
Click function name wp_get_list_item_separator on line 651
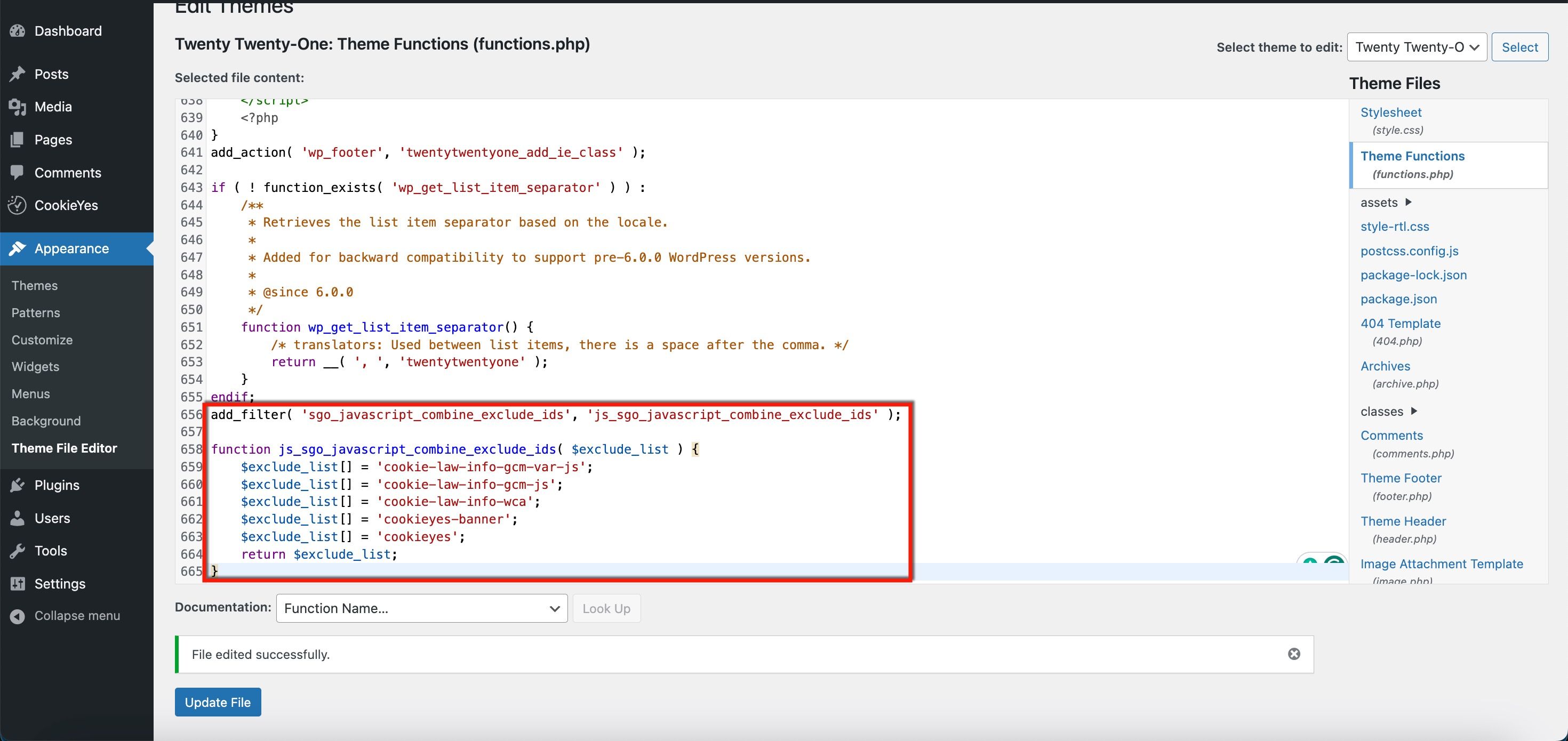406,327
